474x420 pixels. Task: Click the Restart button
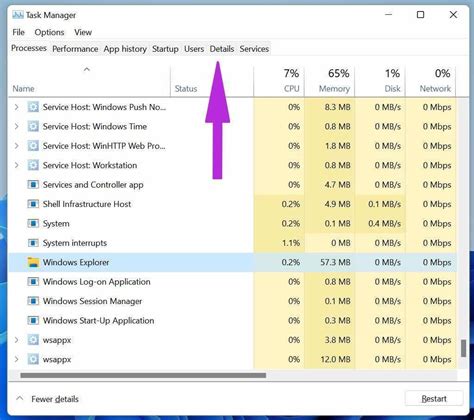(x=434, y=399)
